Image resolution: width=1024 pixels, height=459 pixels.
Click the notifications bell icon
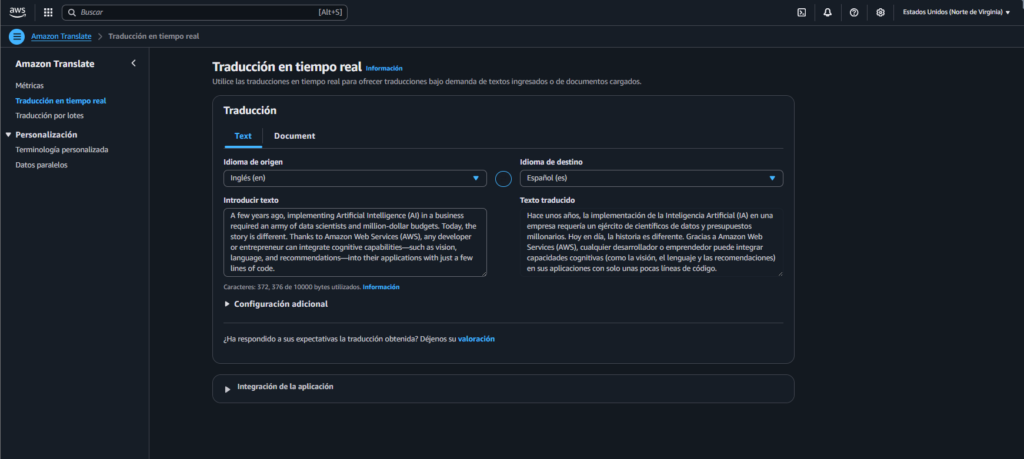tap(827, 12)
